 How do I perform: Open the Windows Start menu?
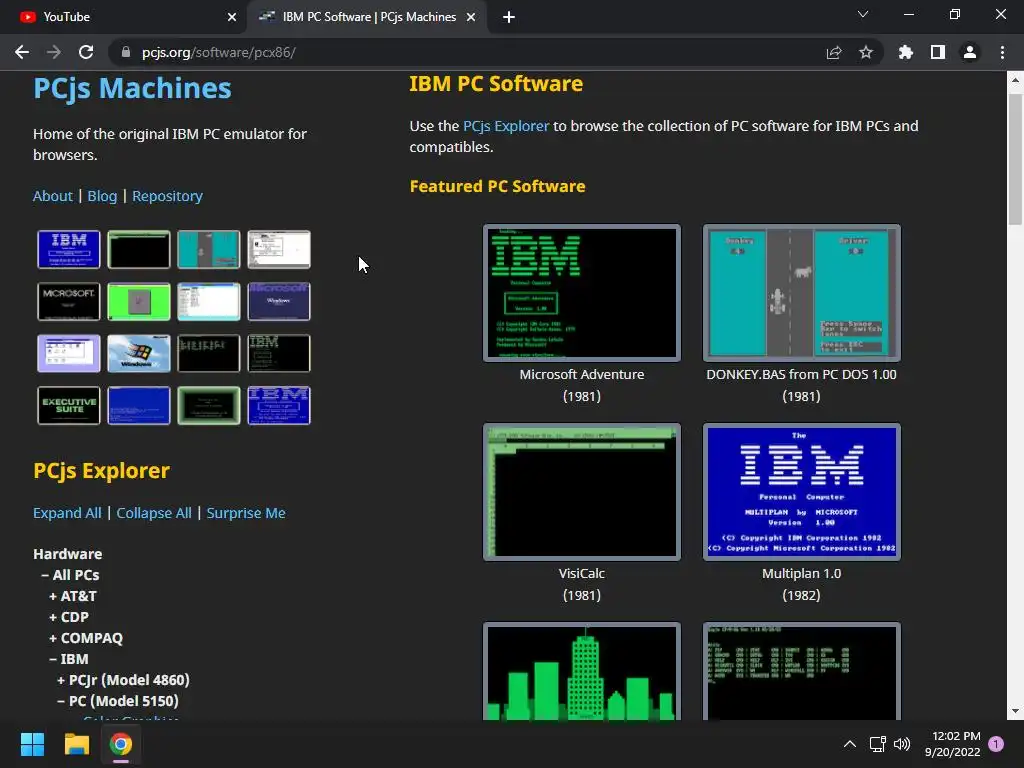32,744
